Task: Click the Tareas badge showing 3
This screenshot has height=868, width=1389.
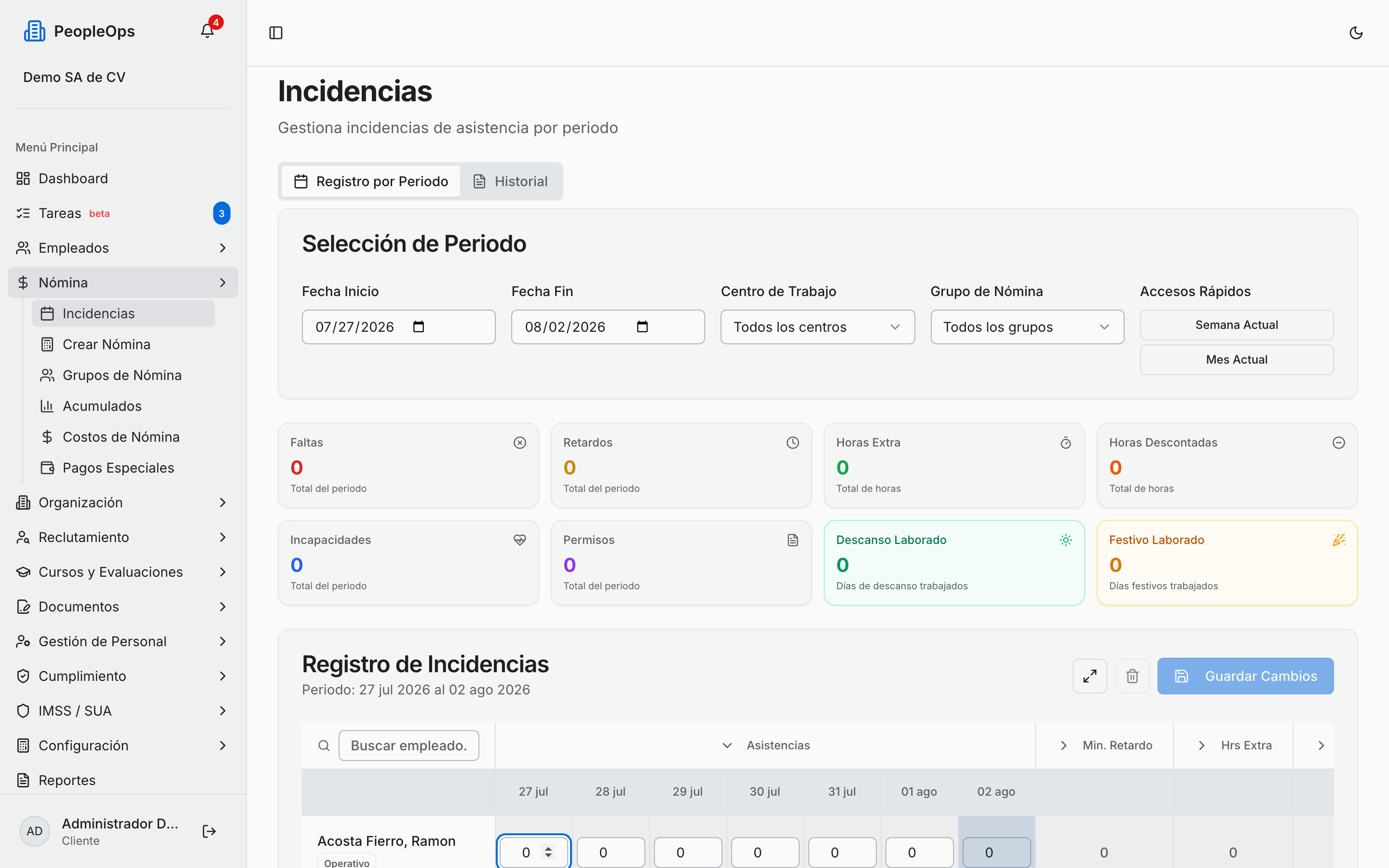Action: coord(221,213)
